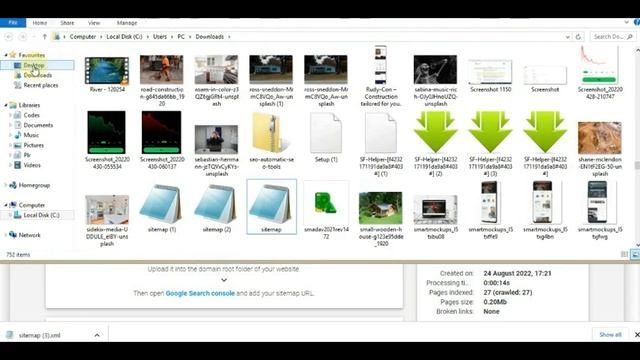Click Show all downloads button
The height and width of the screenshot is (360, 640).
click(610, 335)
